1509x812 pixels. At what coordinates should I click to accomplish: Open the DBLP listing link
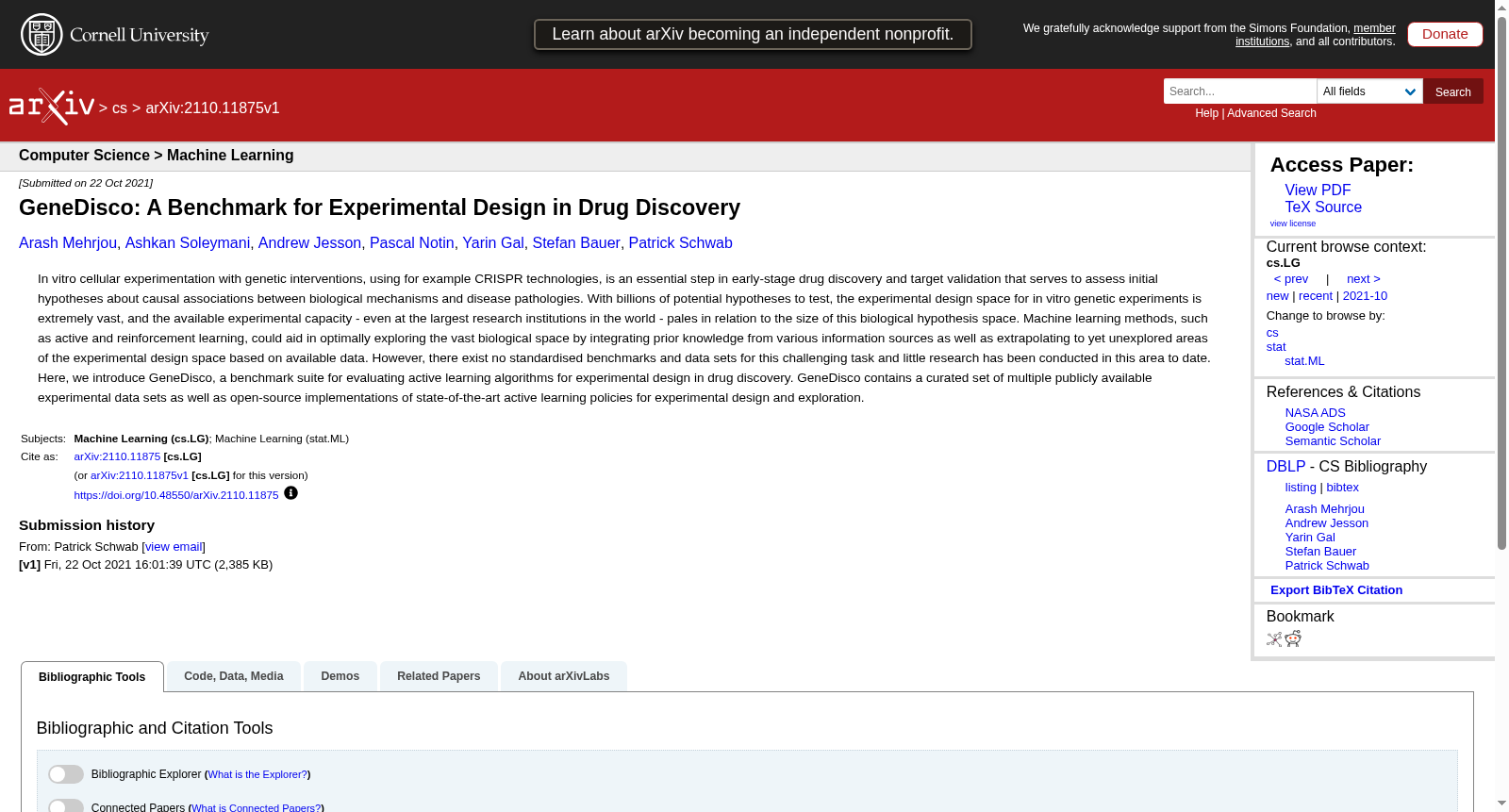(x=1301, y=488)
